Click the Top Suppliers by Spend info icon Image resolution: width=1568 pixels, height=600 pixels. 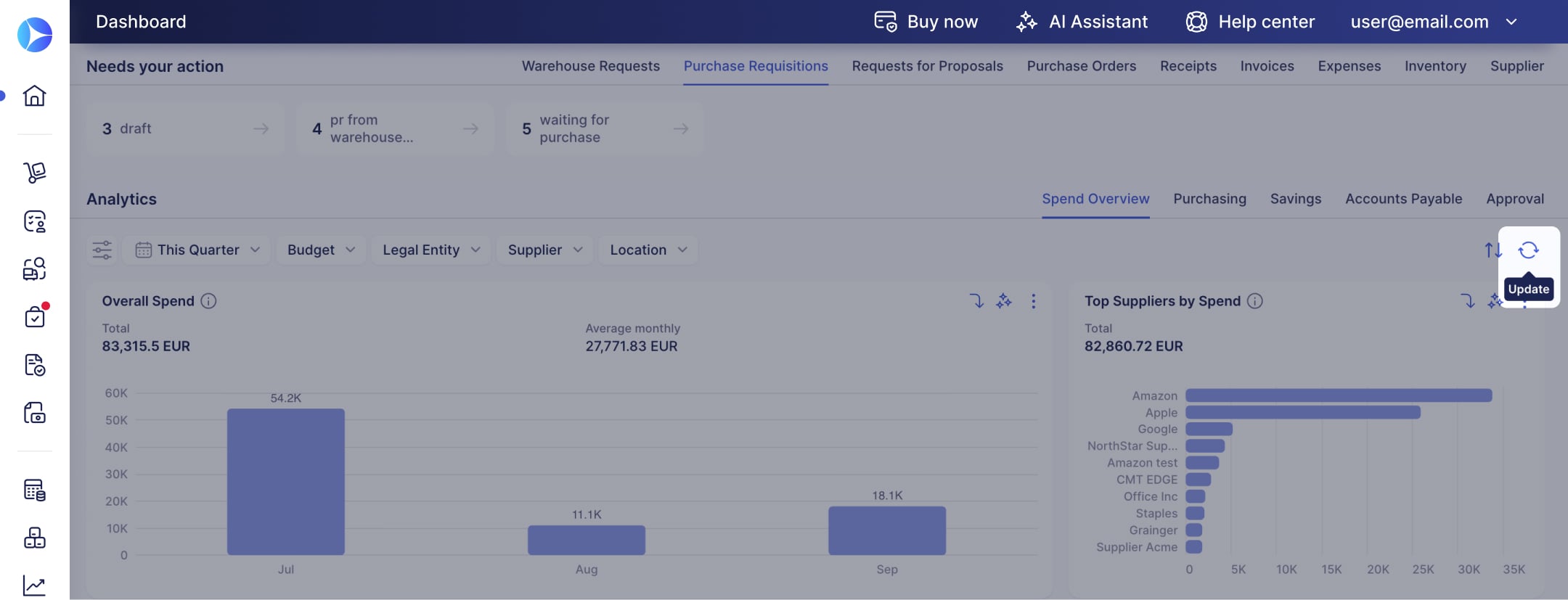(x=1255, y=301)
